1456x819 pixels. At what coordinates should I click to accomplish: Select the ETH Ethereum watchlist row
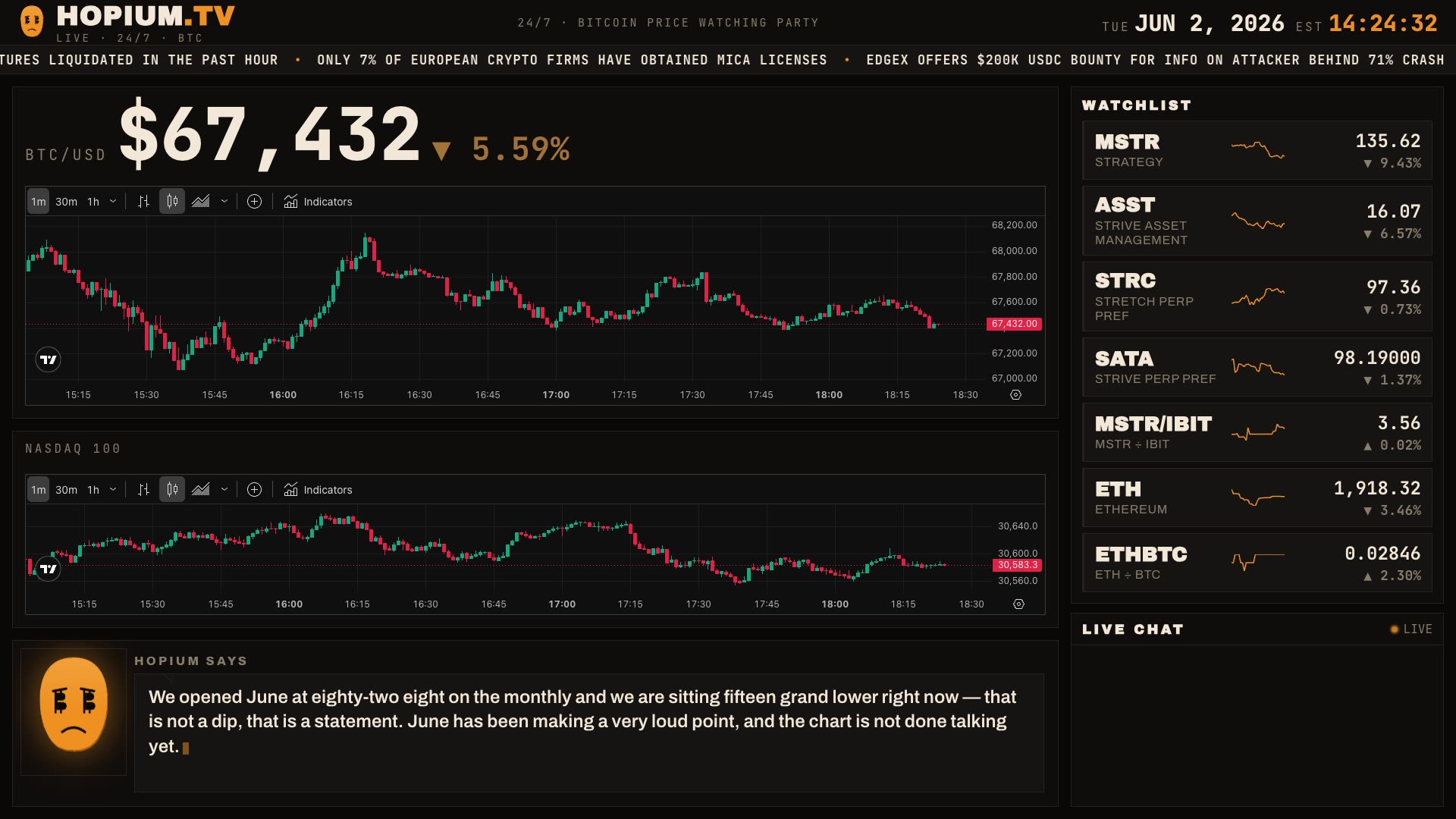1257,497
